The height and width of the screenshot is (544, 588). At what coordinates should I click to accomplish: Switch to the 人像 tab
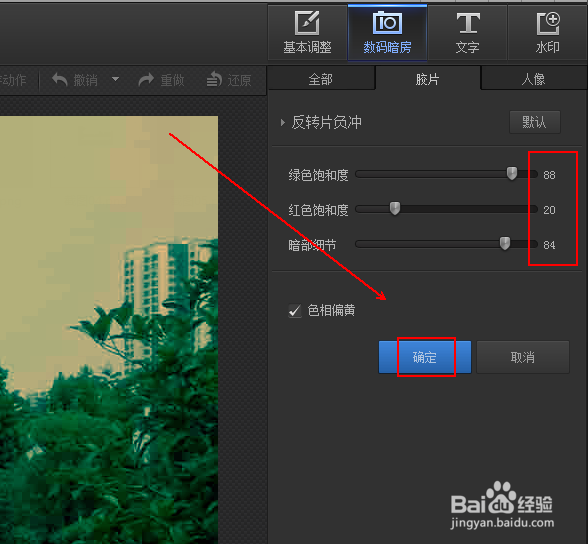534,79
